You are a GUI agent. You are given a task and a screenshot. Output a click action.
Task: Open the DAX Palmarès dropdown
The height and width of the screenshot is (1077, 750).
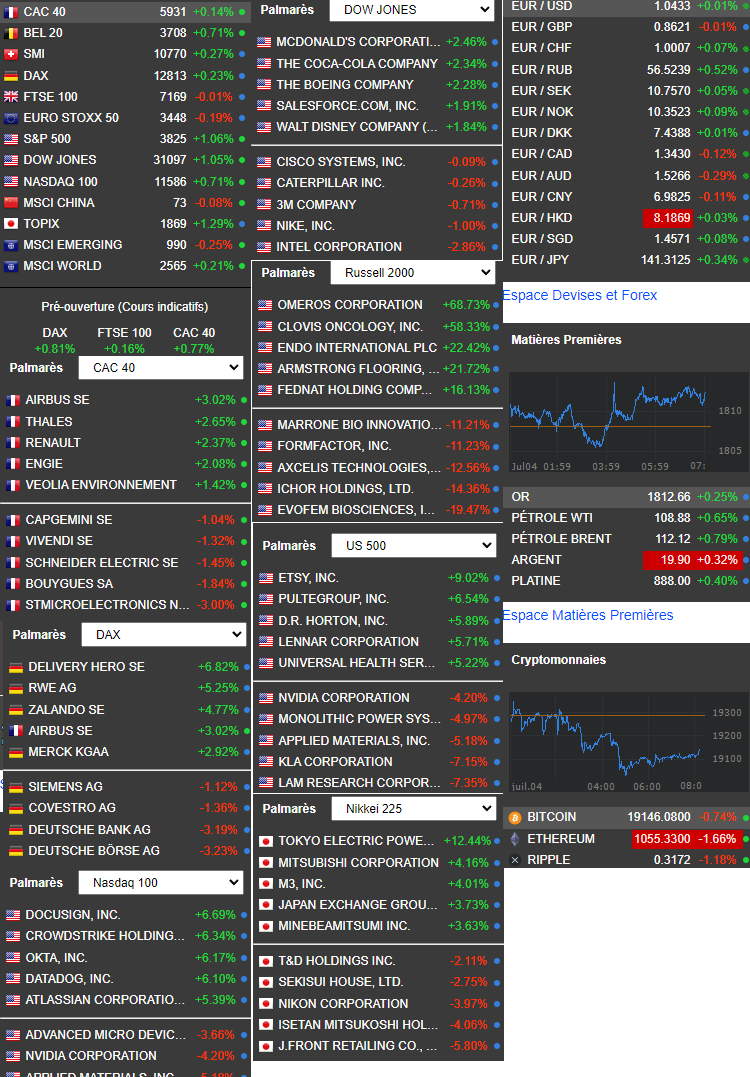pyautogui.click(x=163, y=635)
